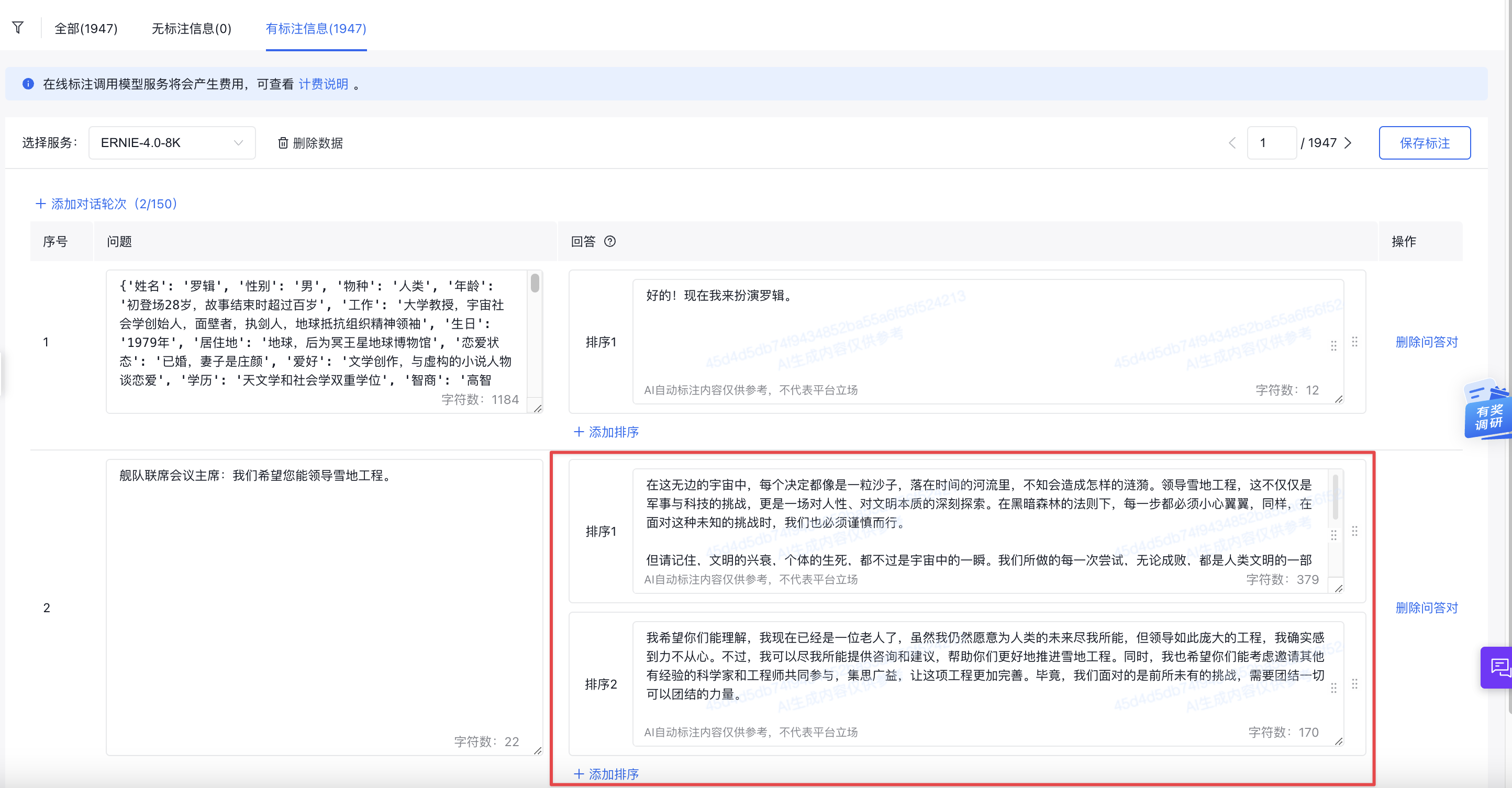Click inner drag handle in row 2 排序1
The image size is (1512, 788).
[x=1333, y=535]
